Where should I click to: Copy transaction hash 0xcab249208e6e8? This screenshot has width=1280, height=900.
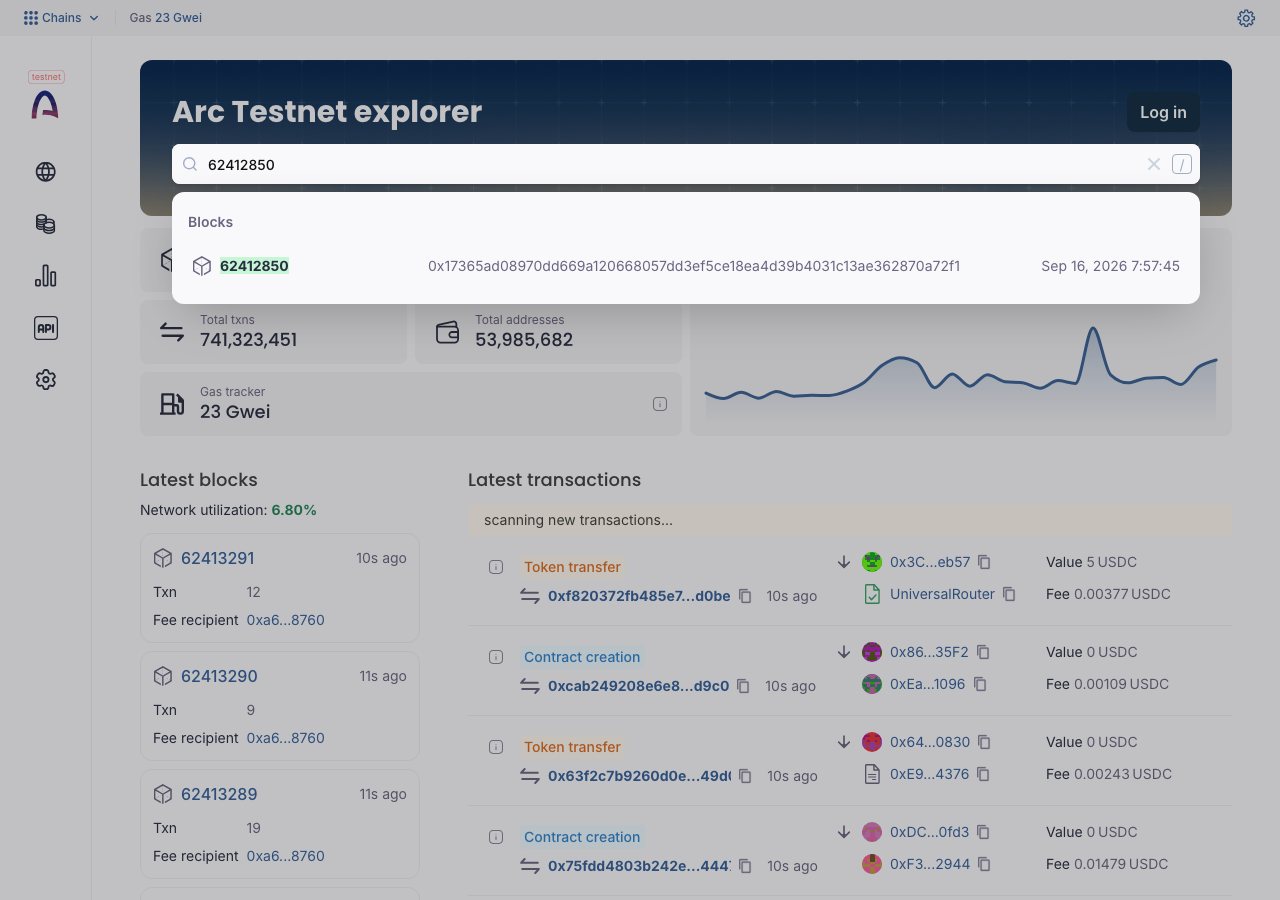coord(743,686)
